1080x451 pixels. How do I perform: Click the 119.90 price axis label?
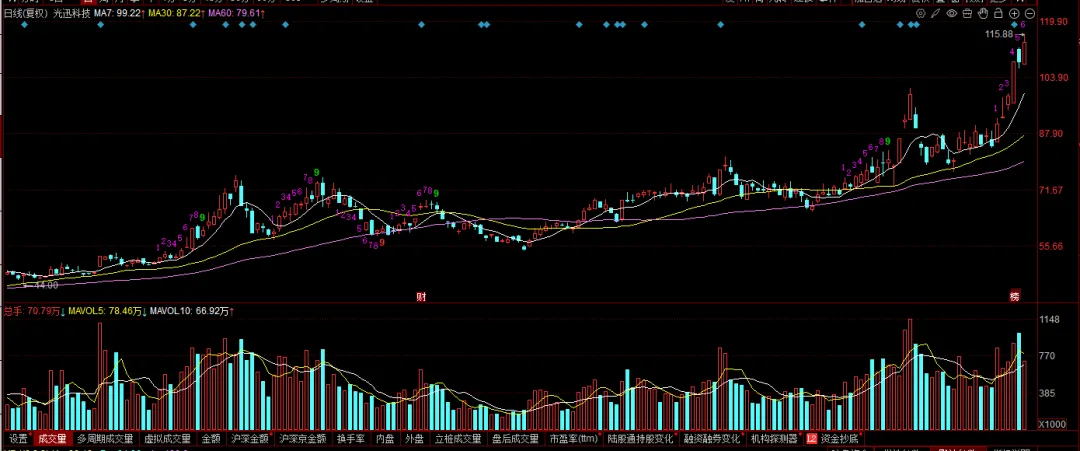coord(1054,22)
